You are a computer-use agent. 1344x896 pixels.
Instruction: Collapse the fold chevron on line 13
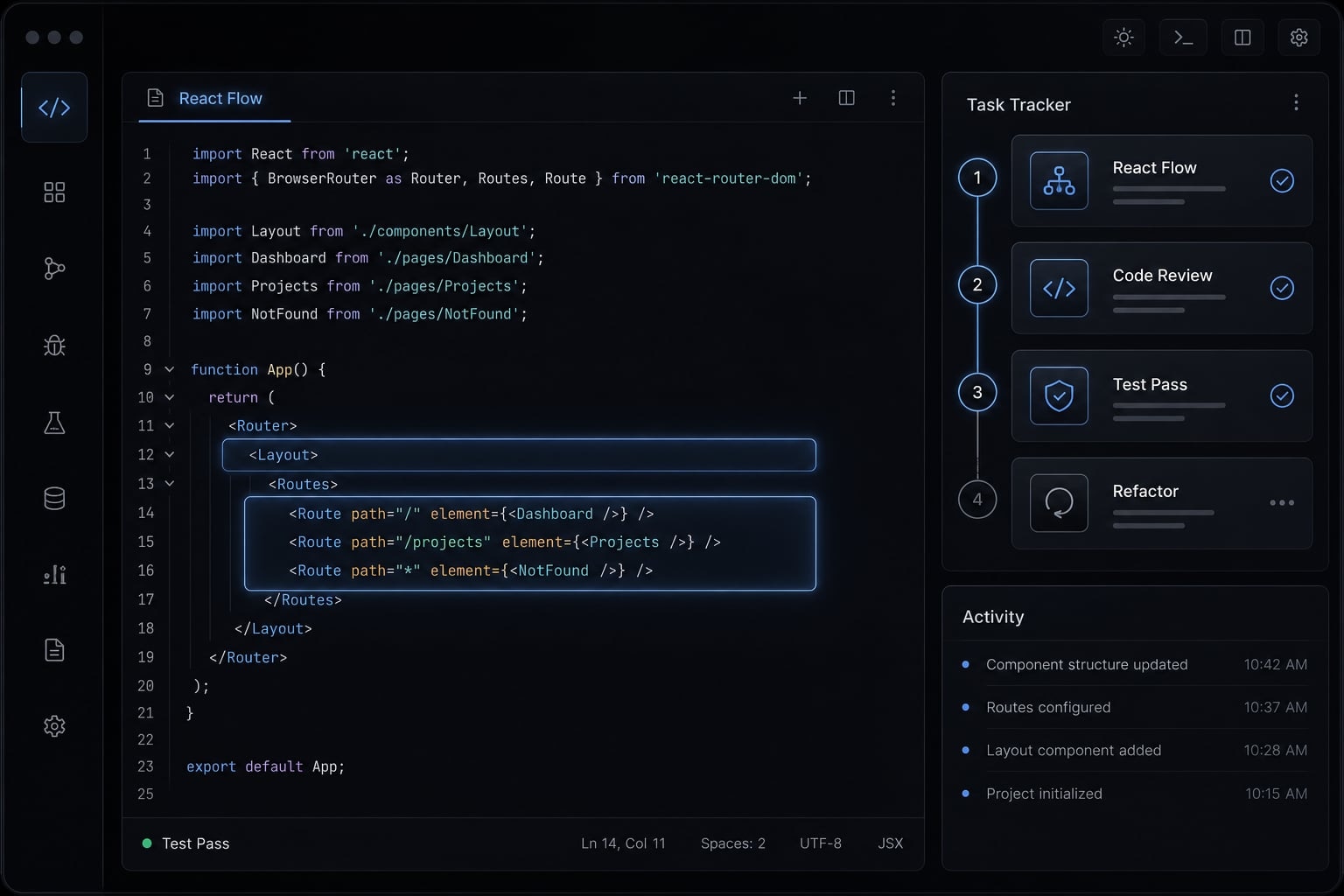click(170, 484)
